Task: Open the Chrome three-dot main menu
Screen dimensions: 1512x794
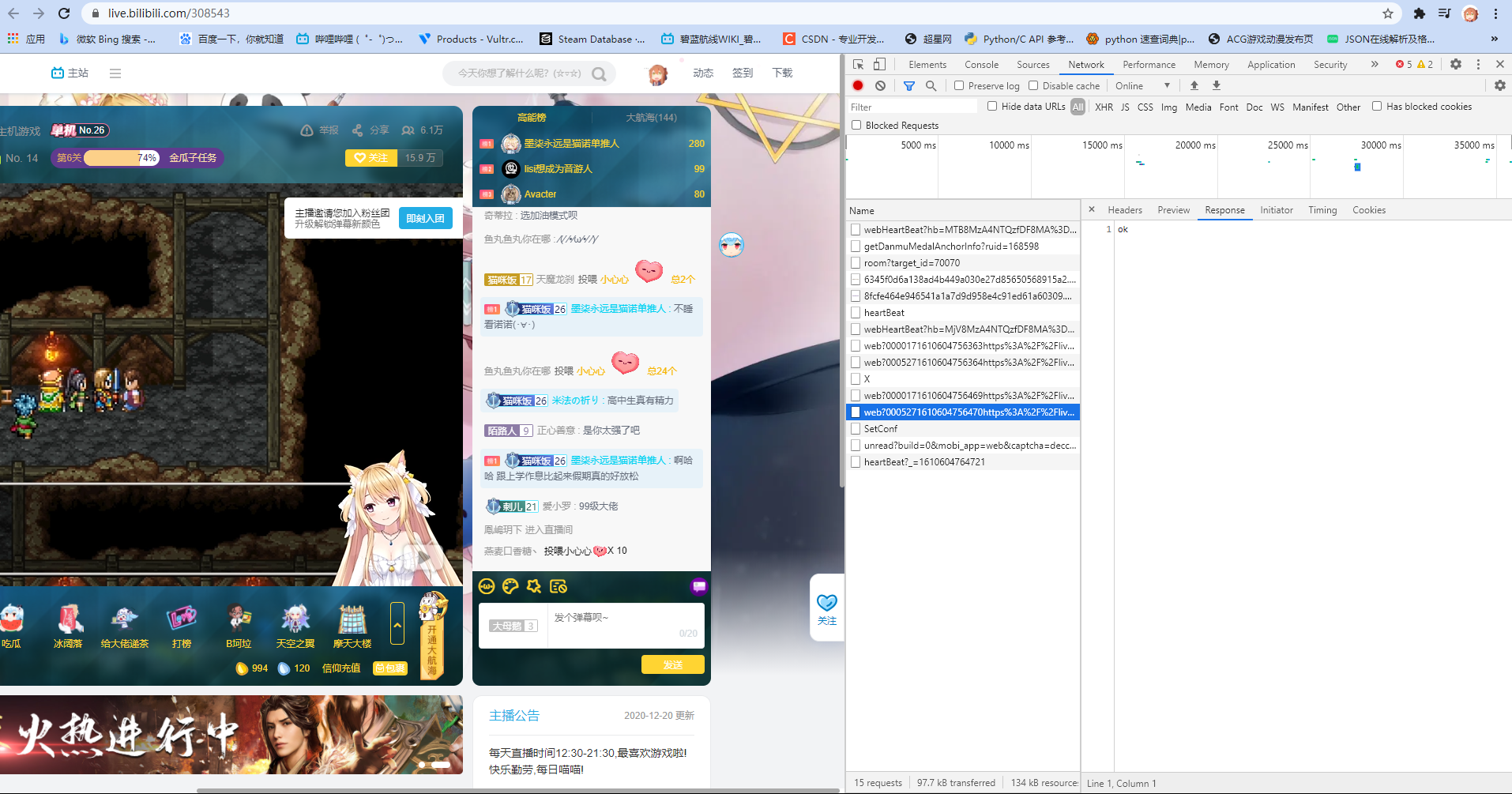Action: pos(1495,13)
